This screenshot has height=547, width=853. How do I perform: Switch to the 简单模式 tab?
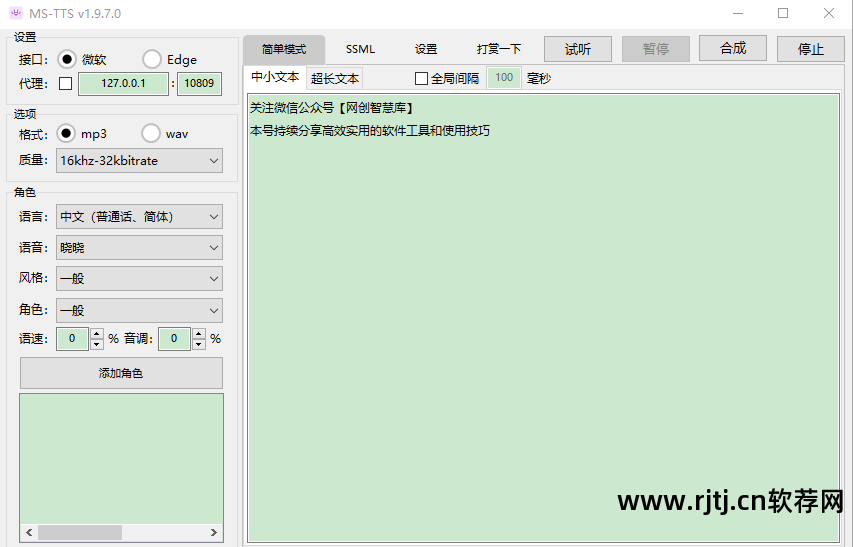point(284,49)
